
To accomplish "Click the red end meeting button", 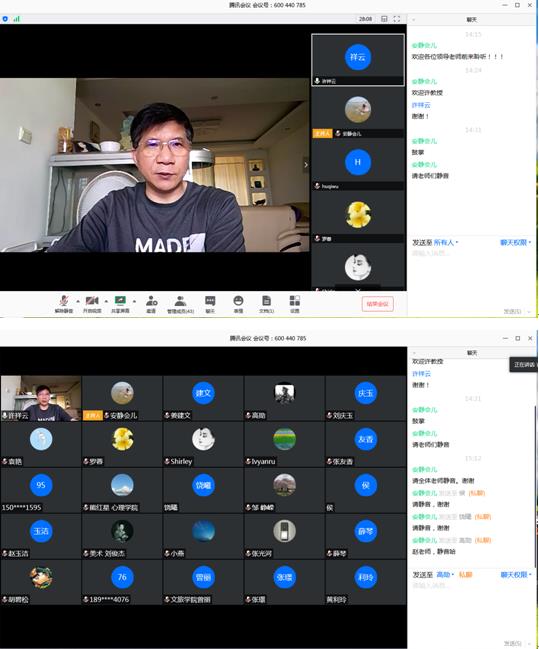I will [x=378, y=304].
